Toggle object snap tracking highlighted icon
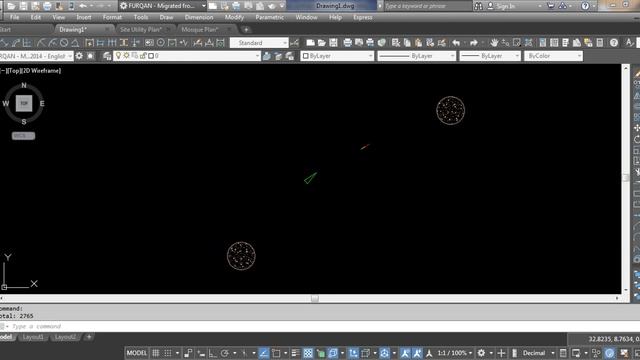The image size is (640, 360). tap(264, 353)
